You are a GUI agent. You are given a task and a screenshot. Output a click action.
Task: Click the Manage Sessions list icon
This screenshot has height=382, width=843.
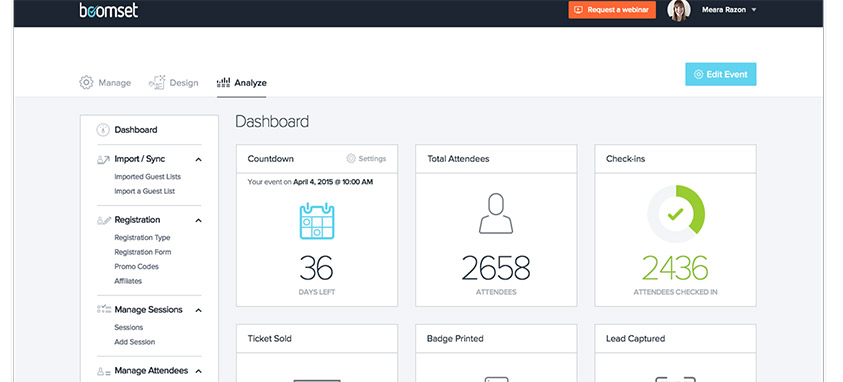point(103,309)
